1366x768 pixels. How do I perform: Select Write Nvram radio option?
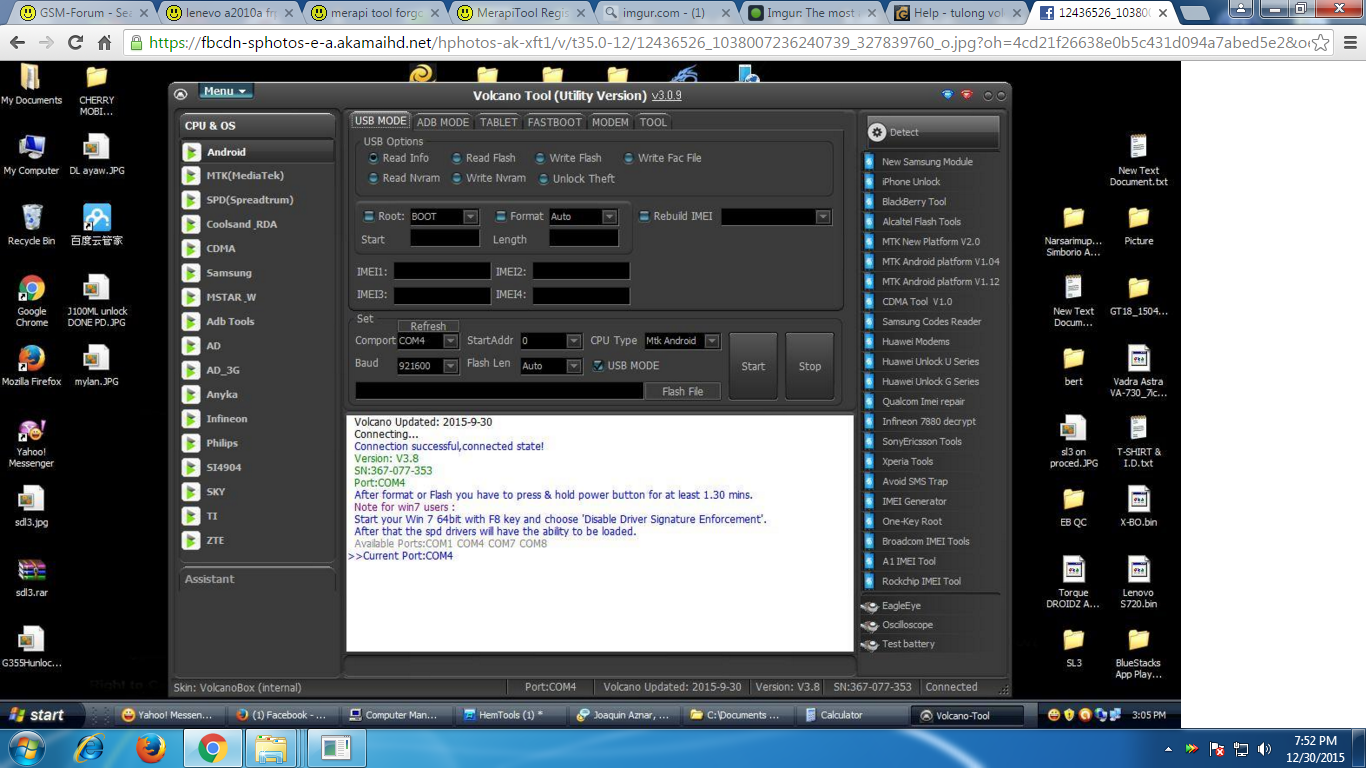tap(457, 178)
